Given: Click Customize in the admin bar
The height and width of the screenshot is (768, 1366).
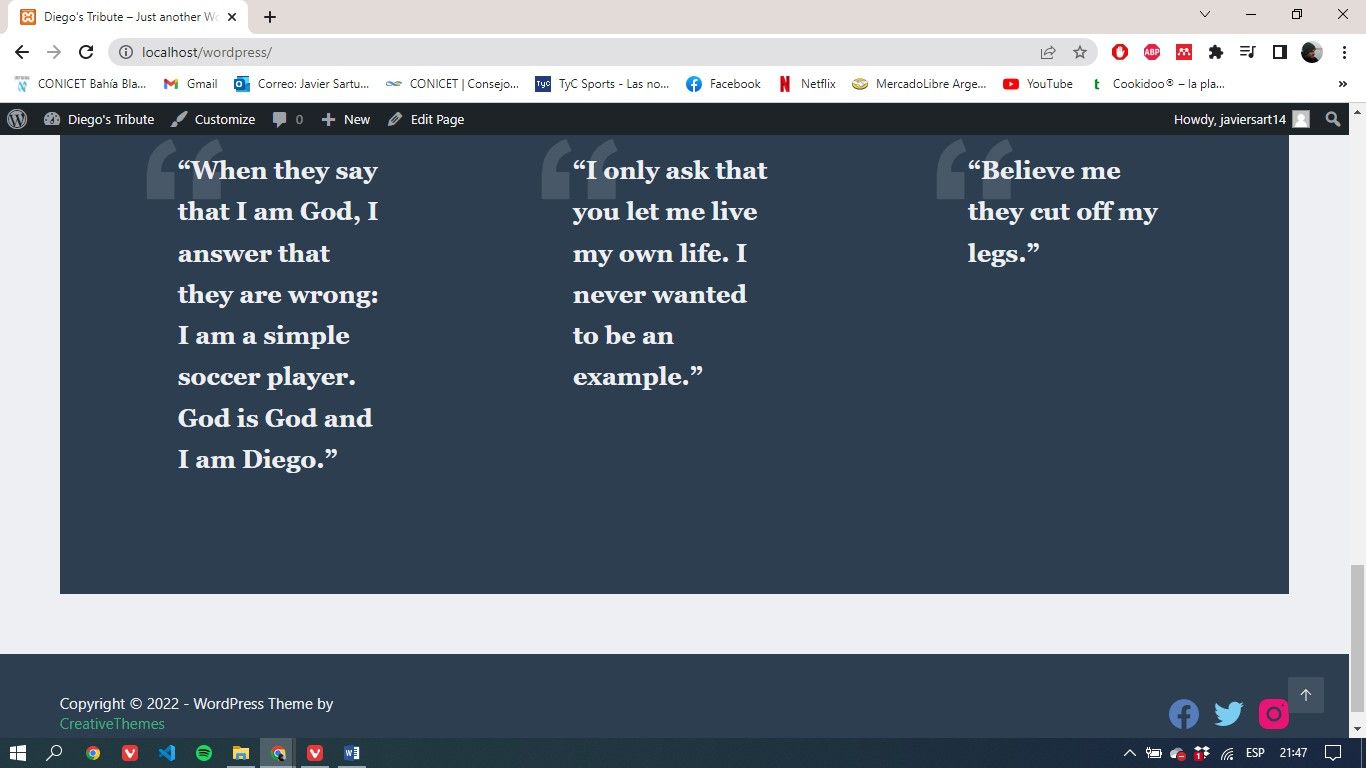Looking at the screenshot, I should coord(213,119).
